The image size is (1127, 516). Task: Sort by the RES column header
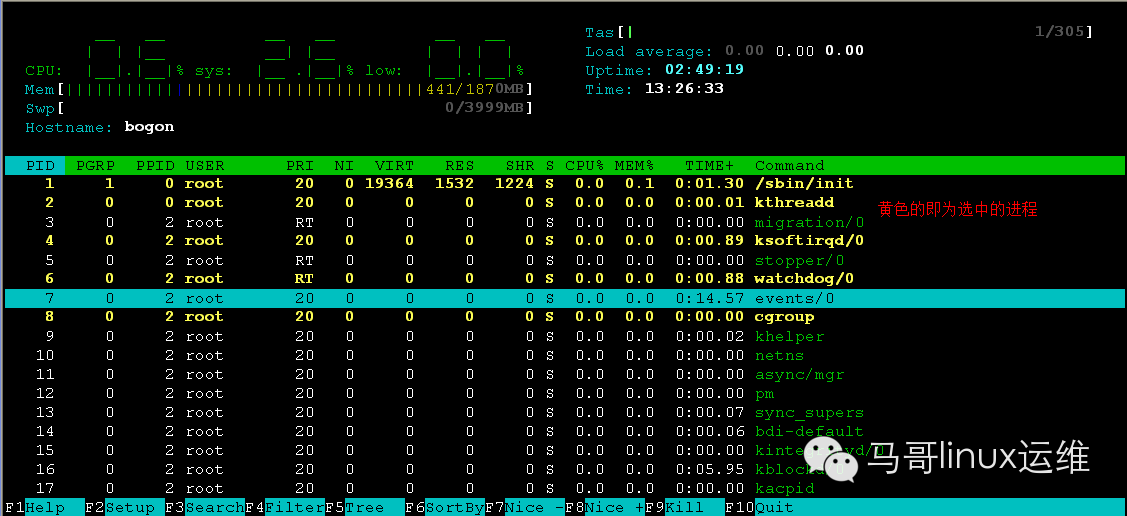[459, 165]
